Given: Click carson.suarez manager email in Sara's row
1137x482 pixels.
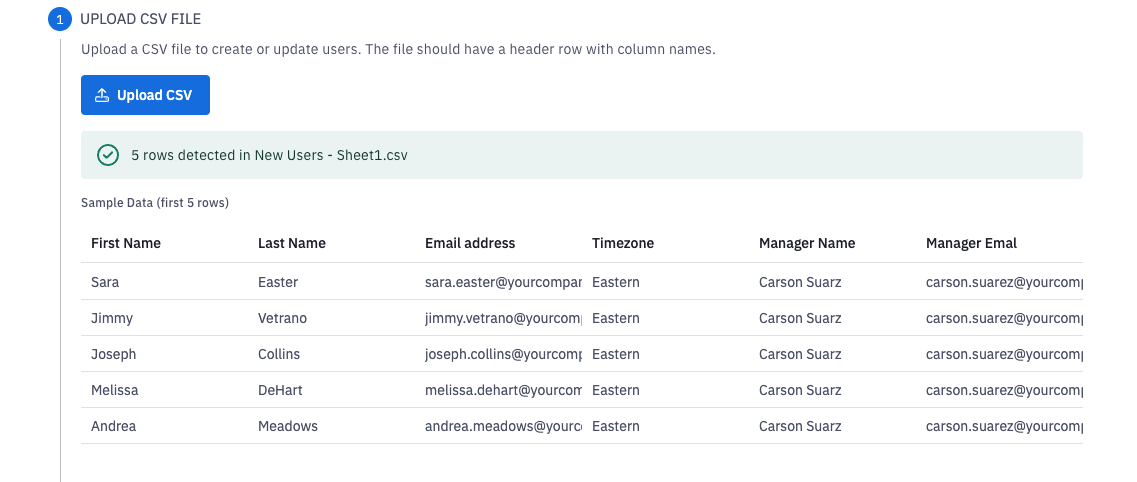Looking at the screenshot, I should [1004, 282].
